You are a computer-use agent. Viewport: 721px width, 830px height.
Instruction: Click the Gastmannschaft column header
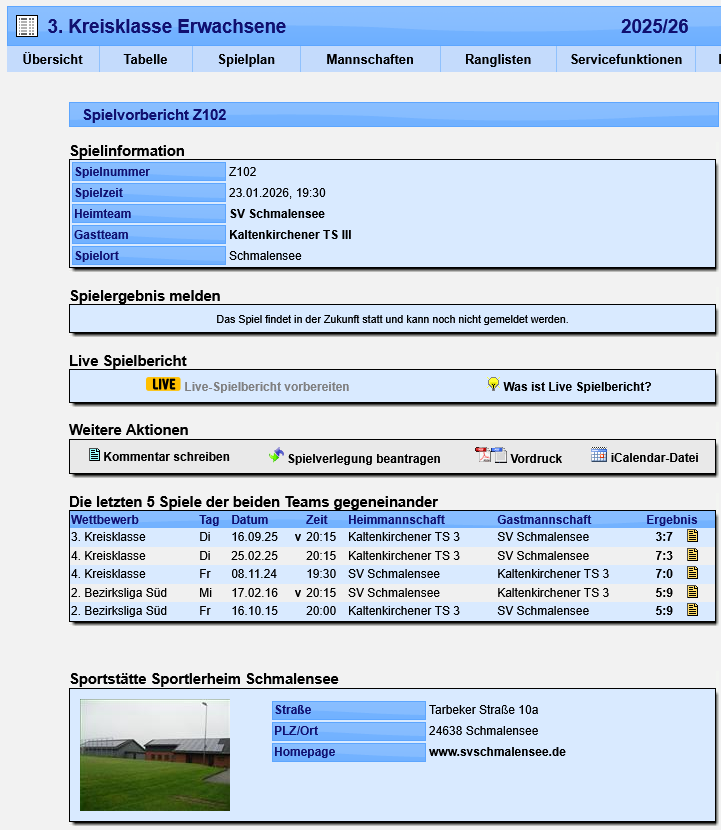pos(544,520)
